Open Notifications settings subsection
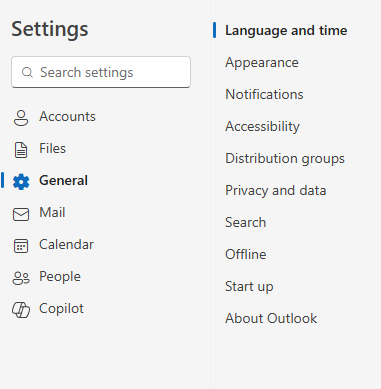Screen dimensions: 381x389 [x=264, y=94]
